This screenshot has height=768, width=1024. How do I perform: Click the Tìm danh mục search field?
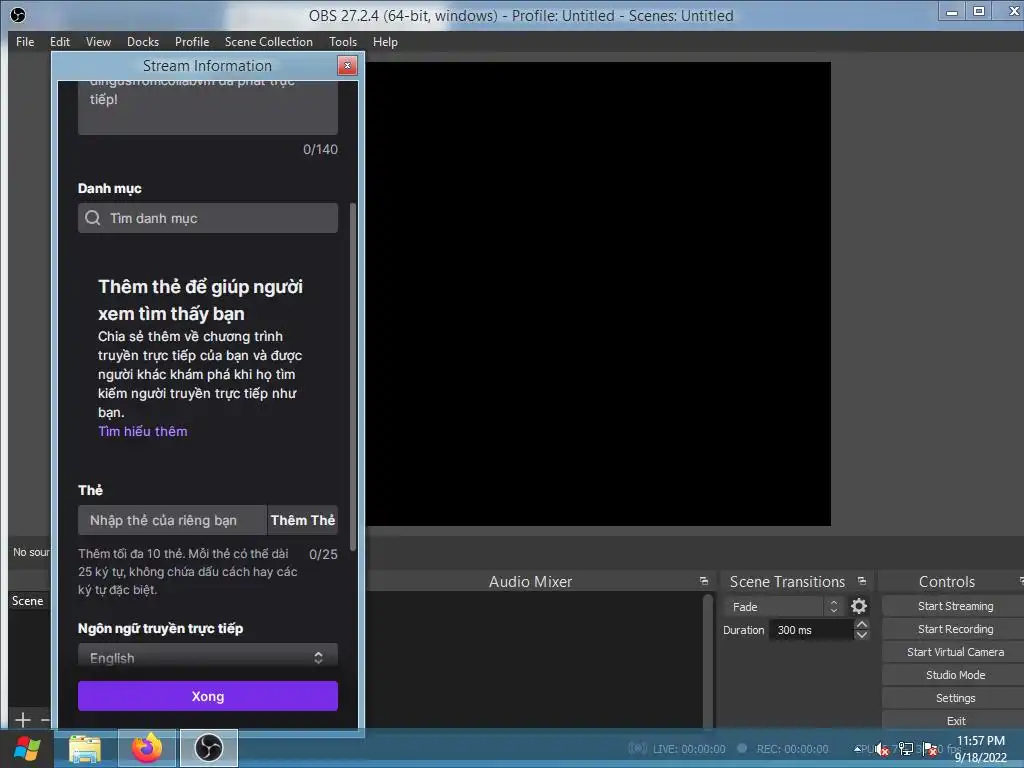[208, 218]
